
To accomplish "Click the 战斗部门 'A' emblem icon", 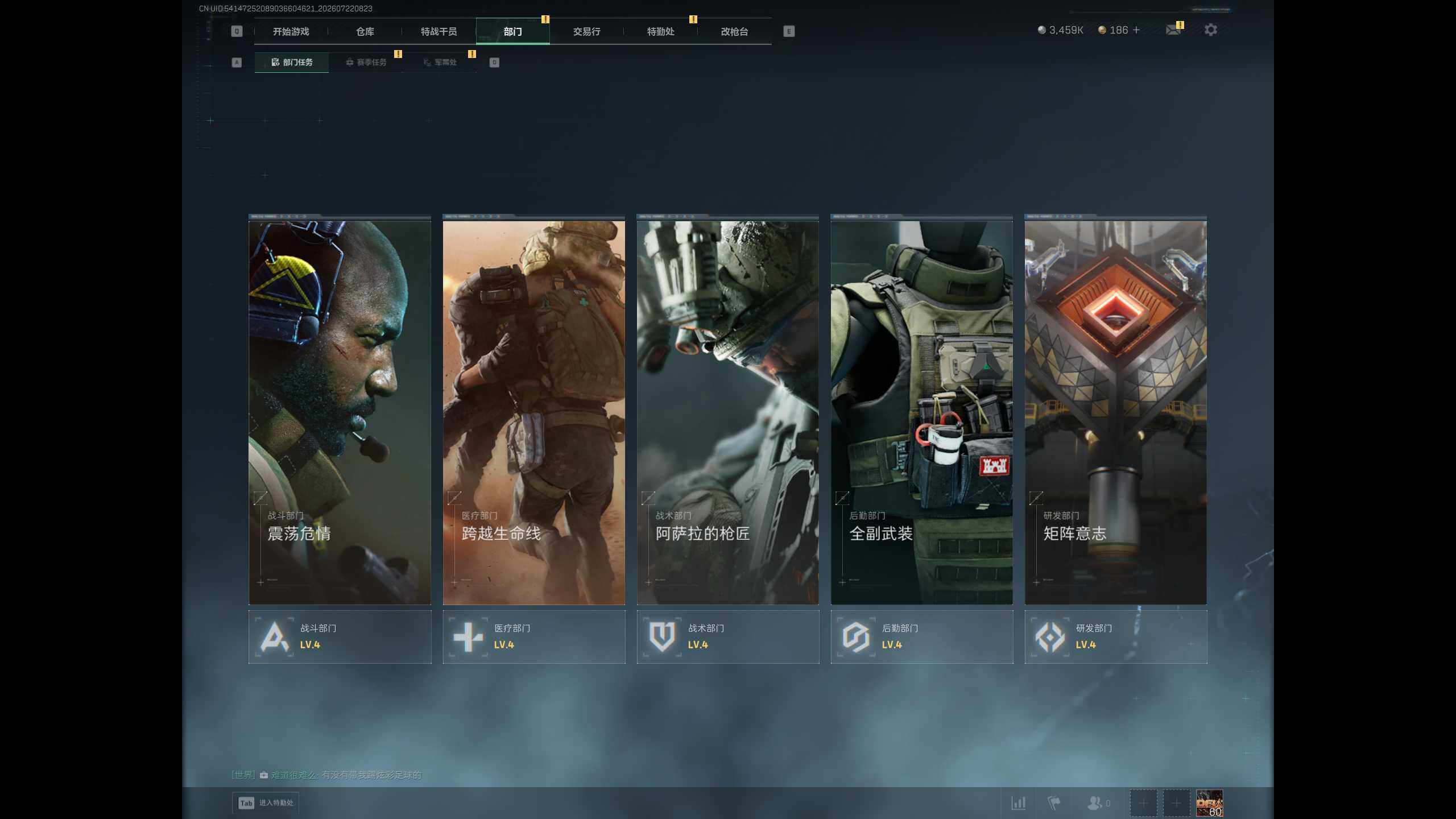I will point(274,636).
